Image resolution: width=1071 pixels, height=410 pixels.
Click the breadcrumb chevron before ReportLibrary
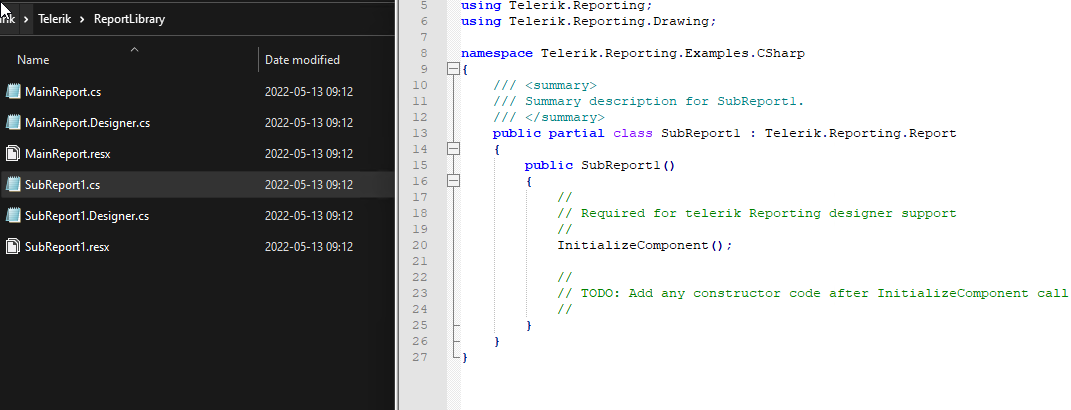point(84,19)
